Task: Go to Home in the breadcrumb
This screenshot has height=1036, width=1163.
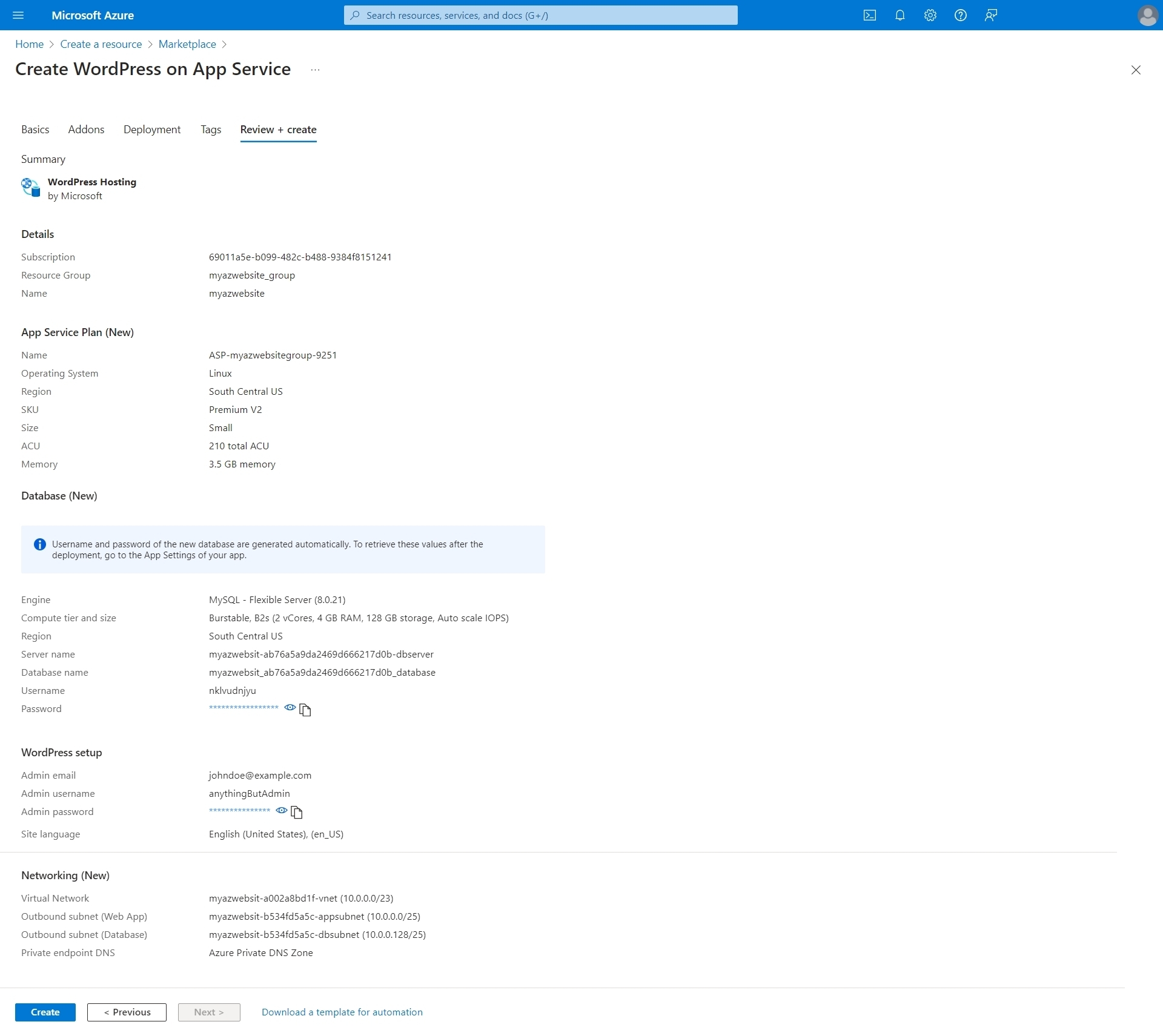Action: point(29,44)
